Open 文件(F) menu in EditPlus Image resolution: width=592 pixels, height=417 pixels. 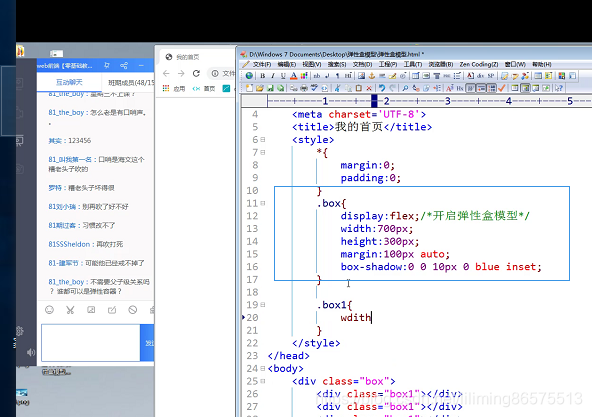262,65
